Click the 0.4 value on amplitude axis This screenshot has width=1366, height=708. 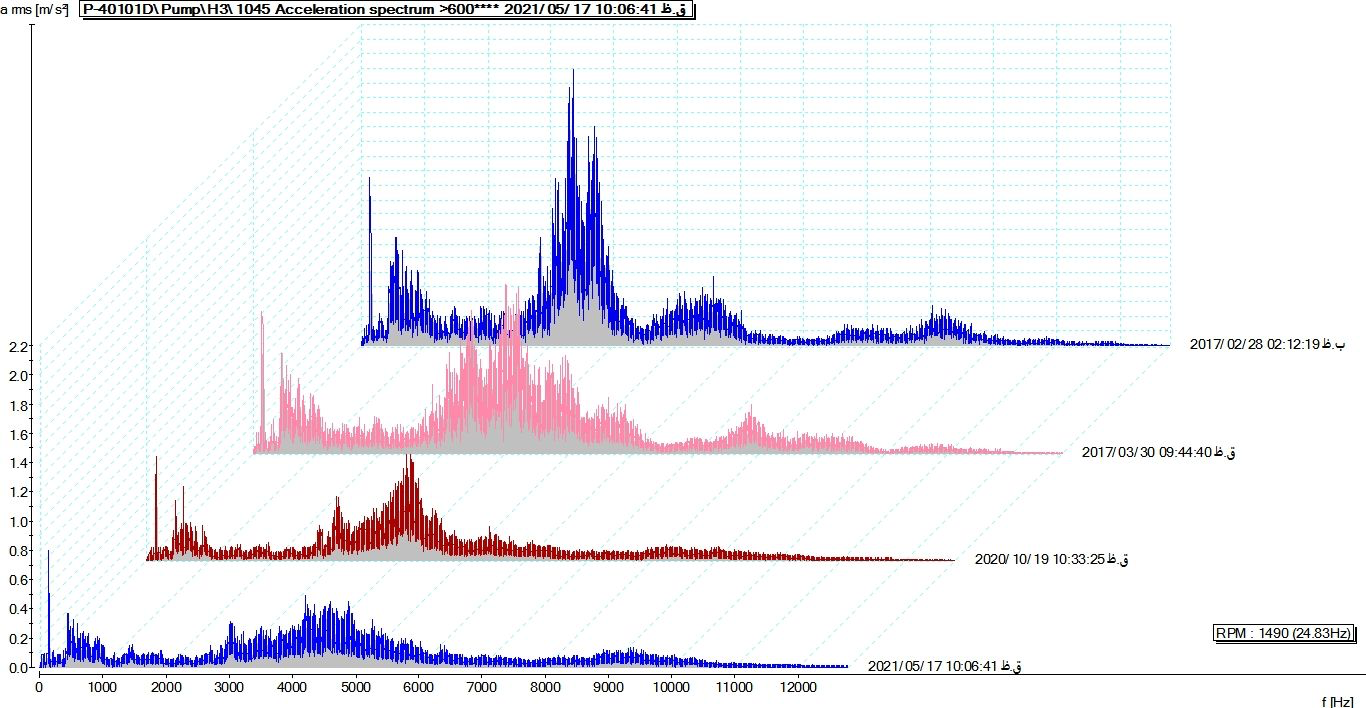coord(16,609)
